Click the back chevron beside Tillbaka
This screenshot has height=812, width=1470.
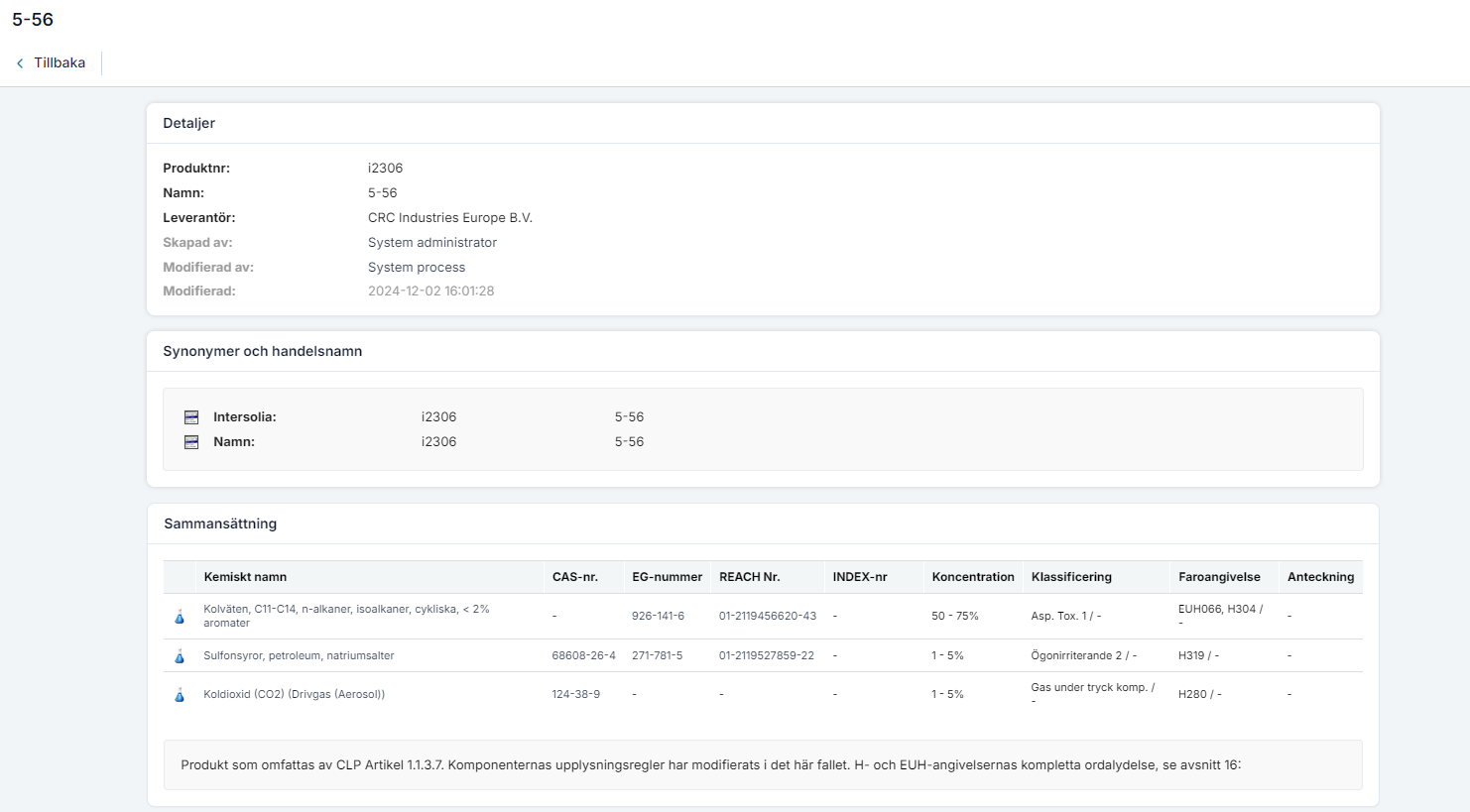(20, 63)
